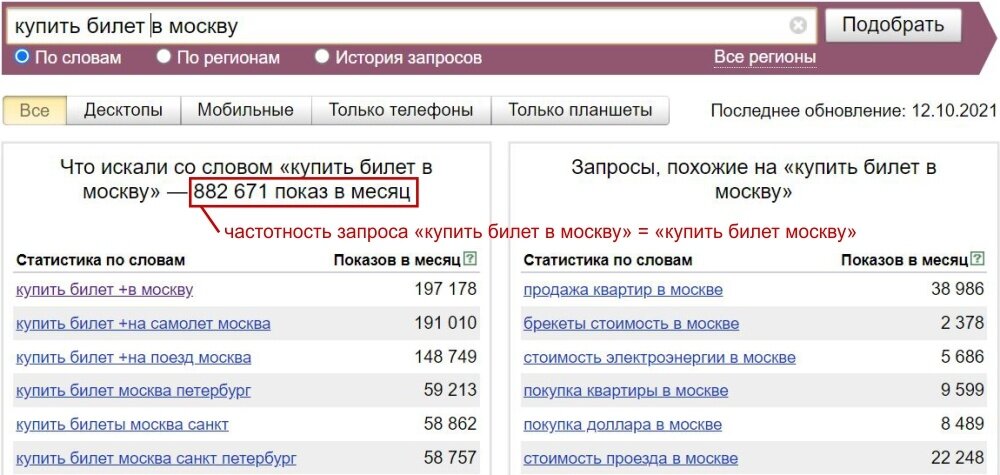Click the value "9 599"
This screenshot has width=1000, height=475.
coord(962,390)
